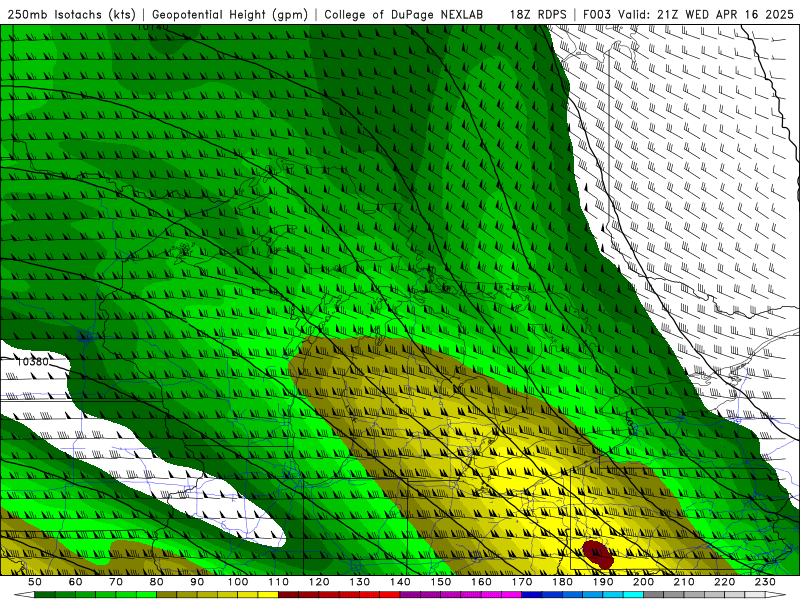This screenshot has height=600, width=800.
Task: Click the 190 label on the color scale
Action: (603, 582)
